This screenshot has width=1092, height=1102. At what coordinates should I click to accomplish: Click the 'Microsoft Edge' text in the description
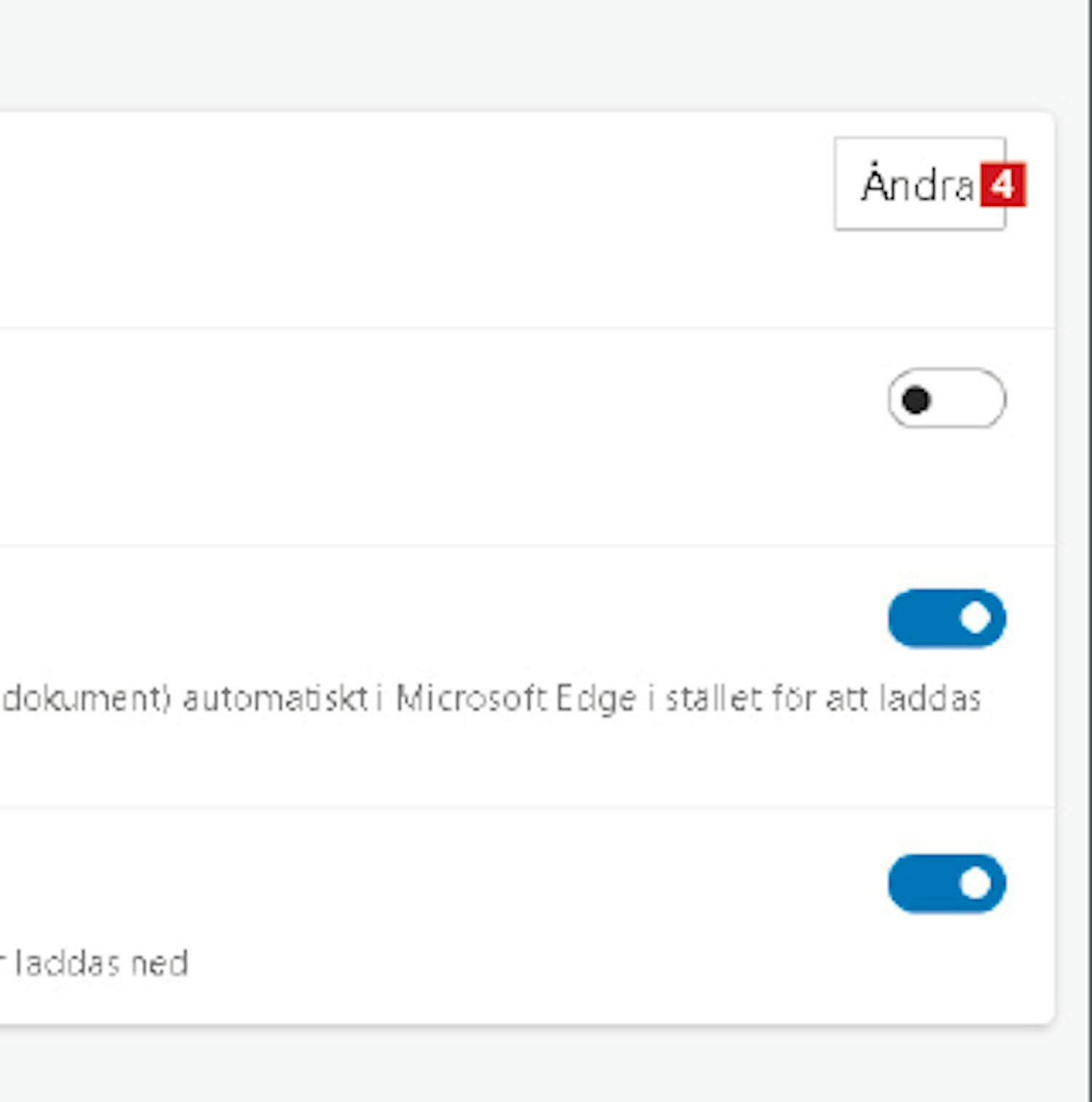[x=516, y=699]
